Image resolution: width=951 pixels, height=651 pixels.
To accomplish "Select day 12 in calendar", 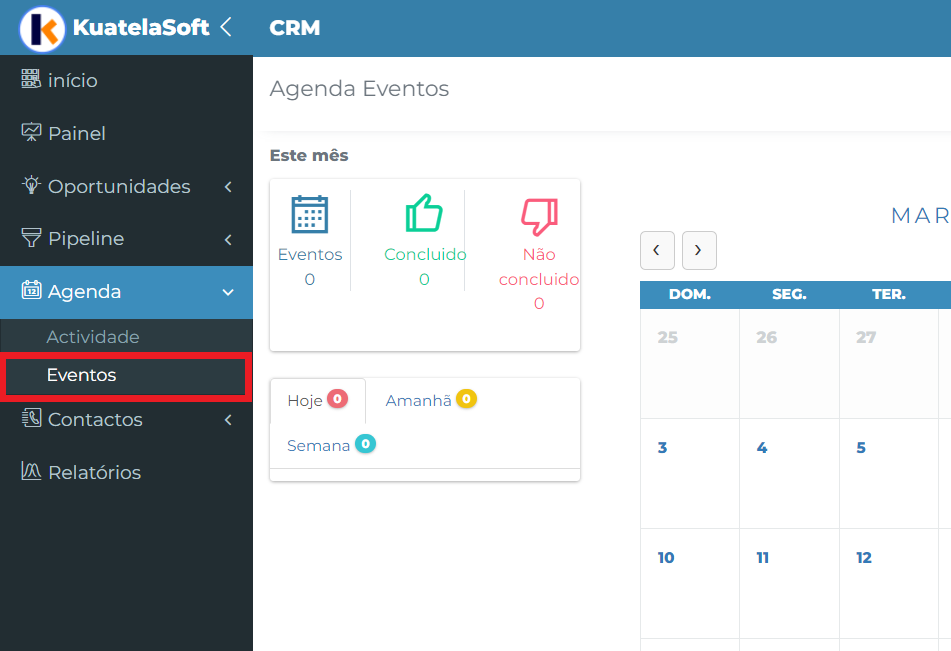I will click(x=889, y=583).
